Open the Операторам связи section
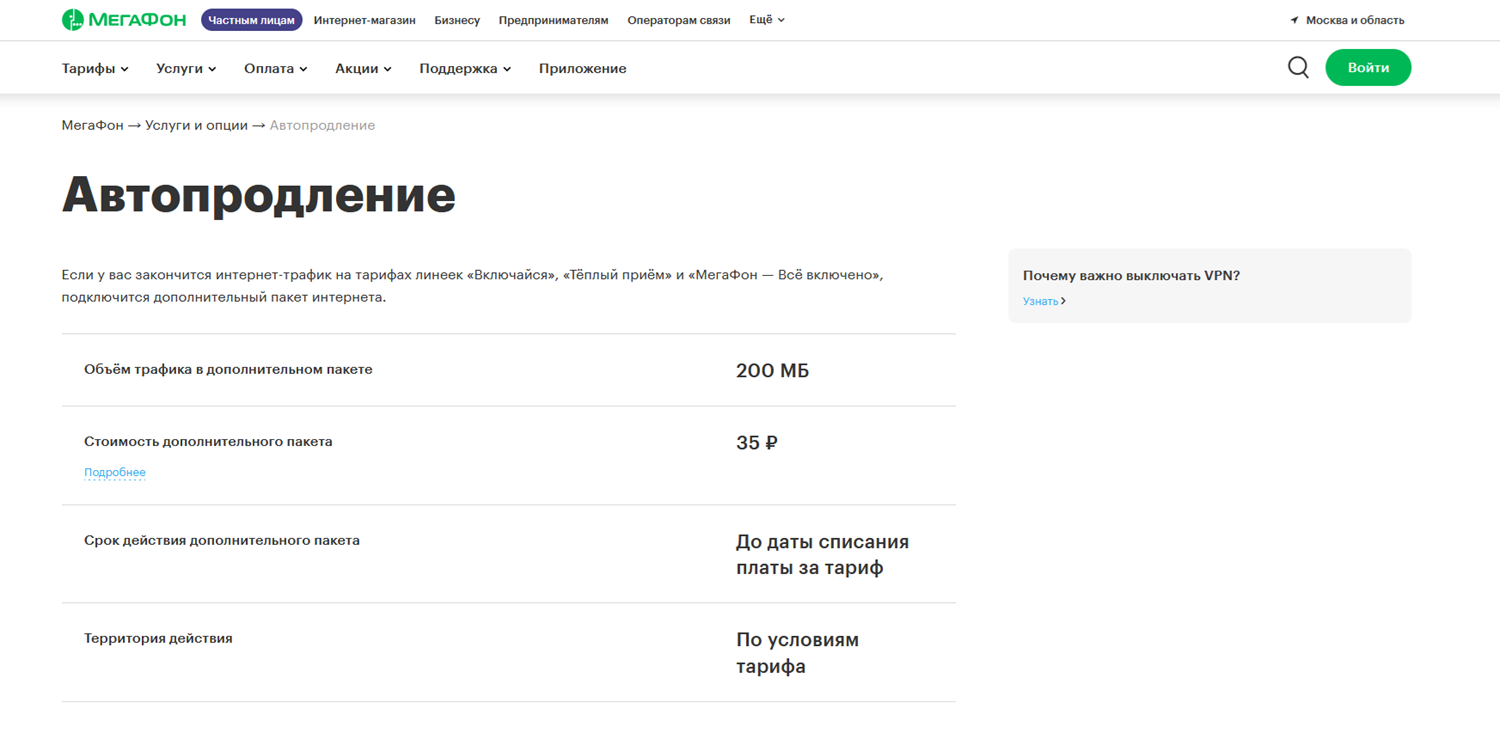The height and width of the screenshot is (733, 1500). point(679,20)
